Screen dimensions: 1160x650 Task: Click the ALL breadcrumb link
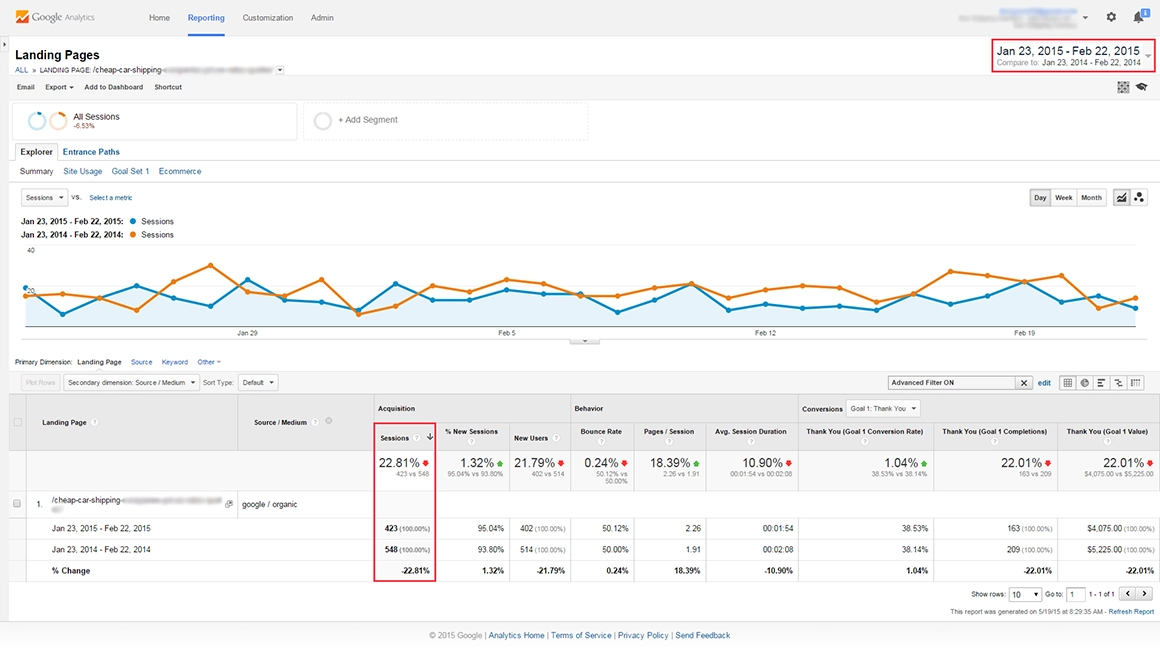21,70
